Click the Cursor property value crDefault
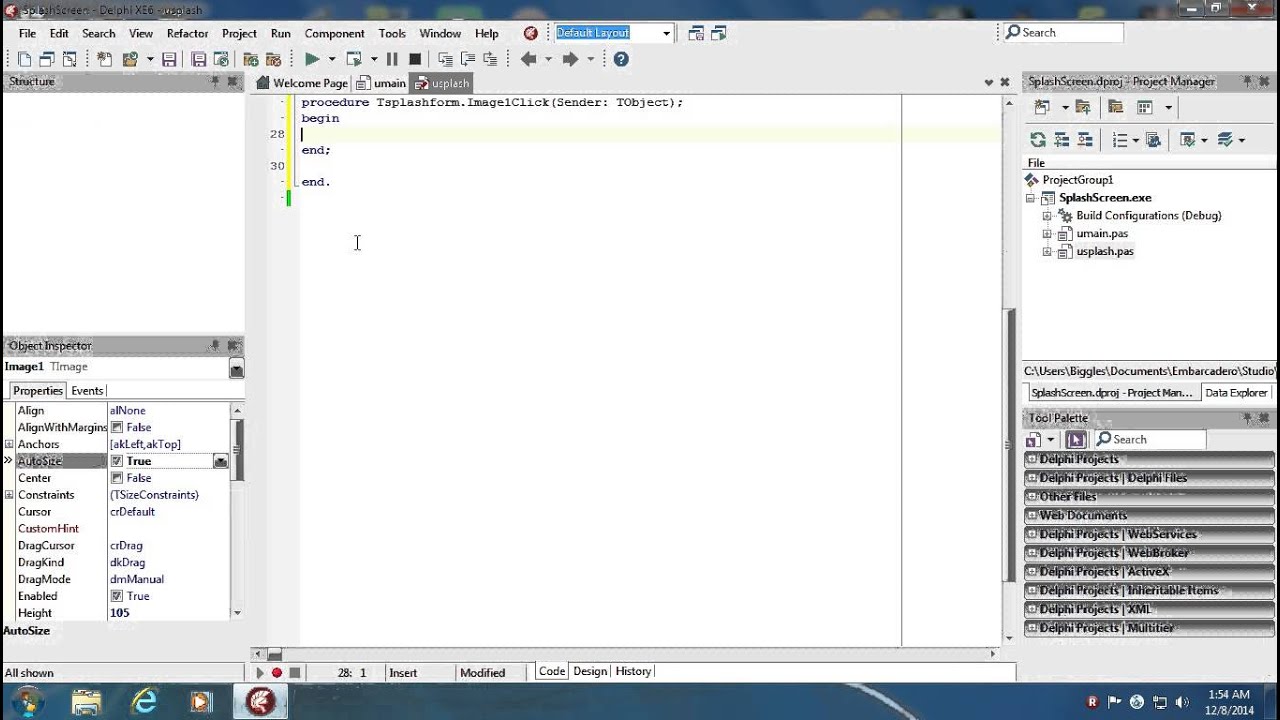The width and height of the screenshot is (1280, 720). [x=132, y=512]
